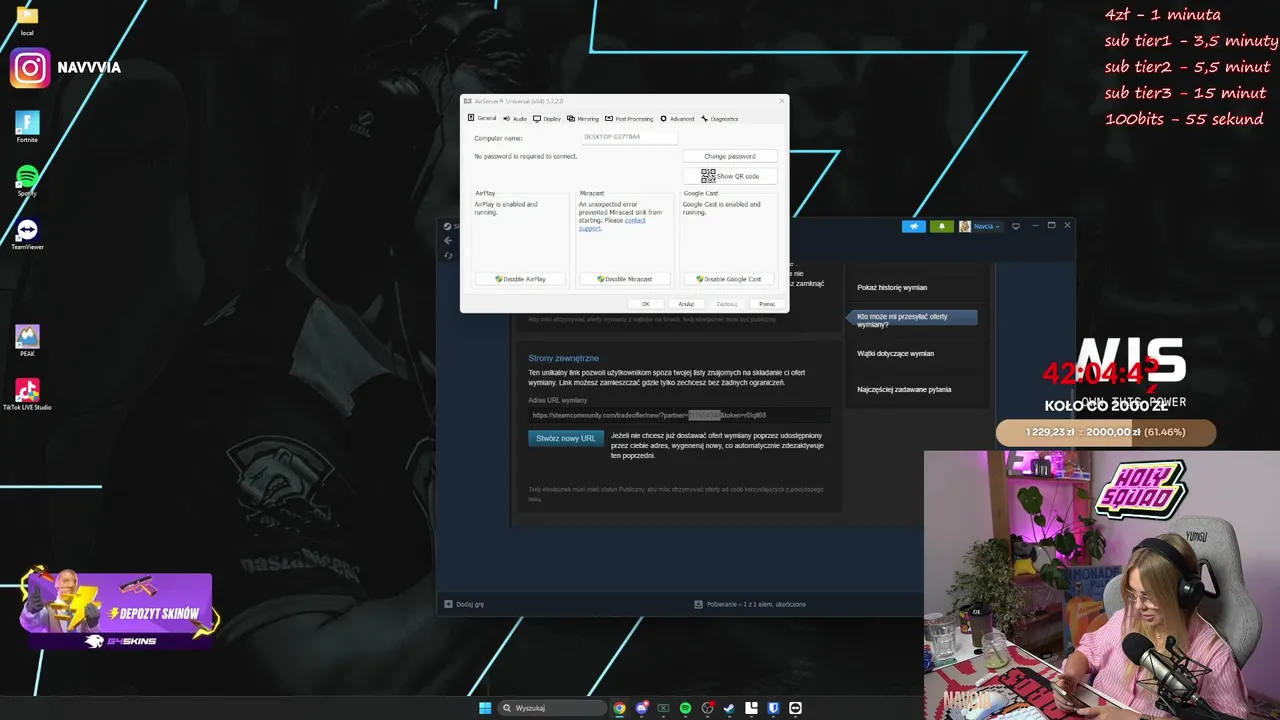
Task: Open Google Chrome from the taskbar
Action: (620, 708)
